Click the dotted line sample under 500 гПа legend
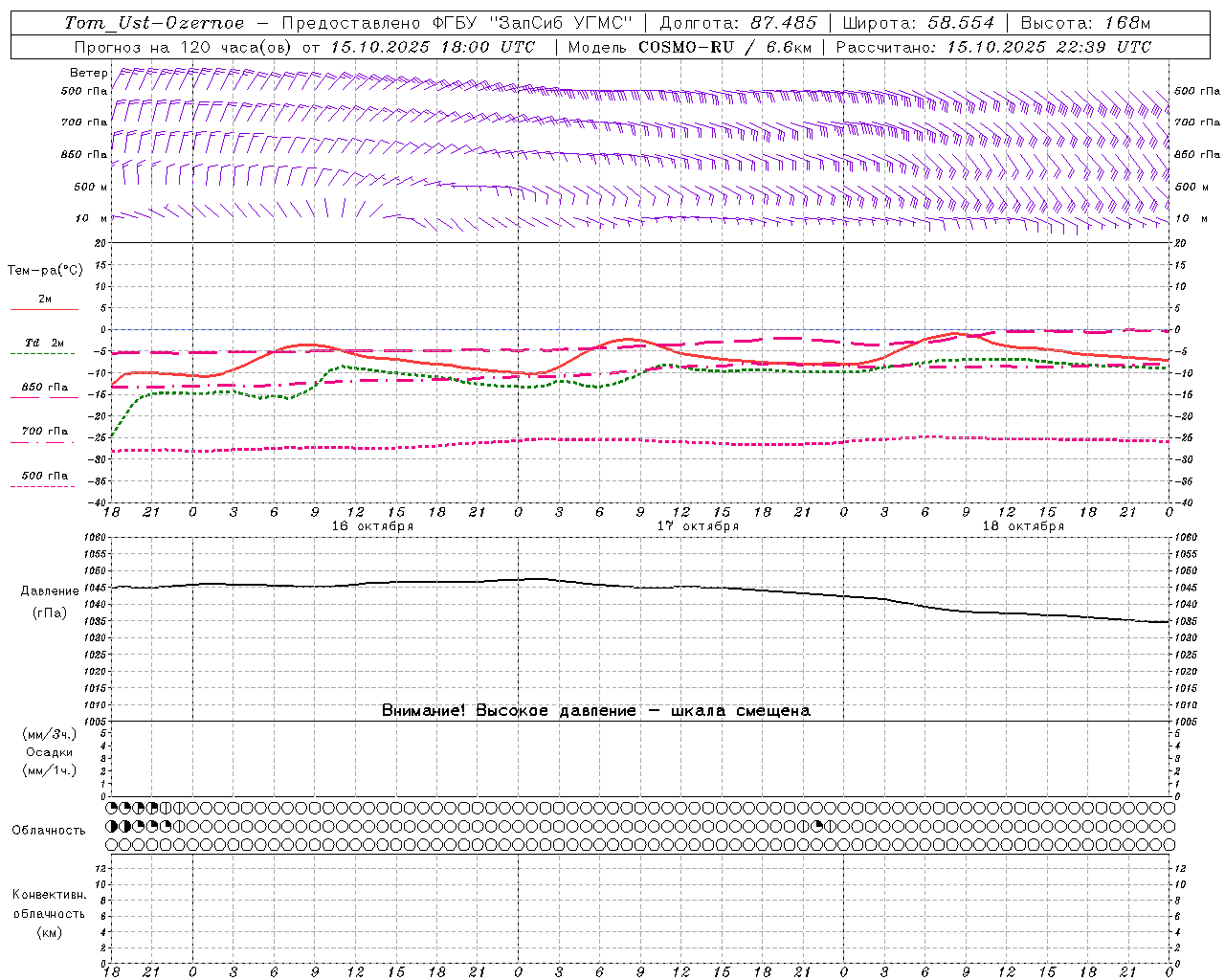Image resolution: width=1225 pixels, height=980 pixels. coord(43,487)
